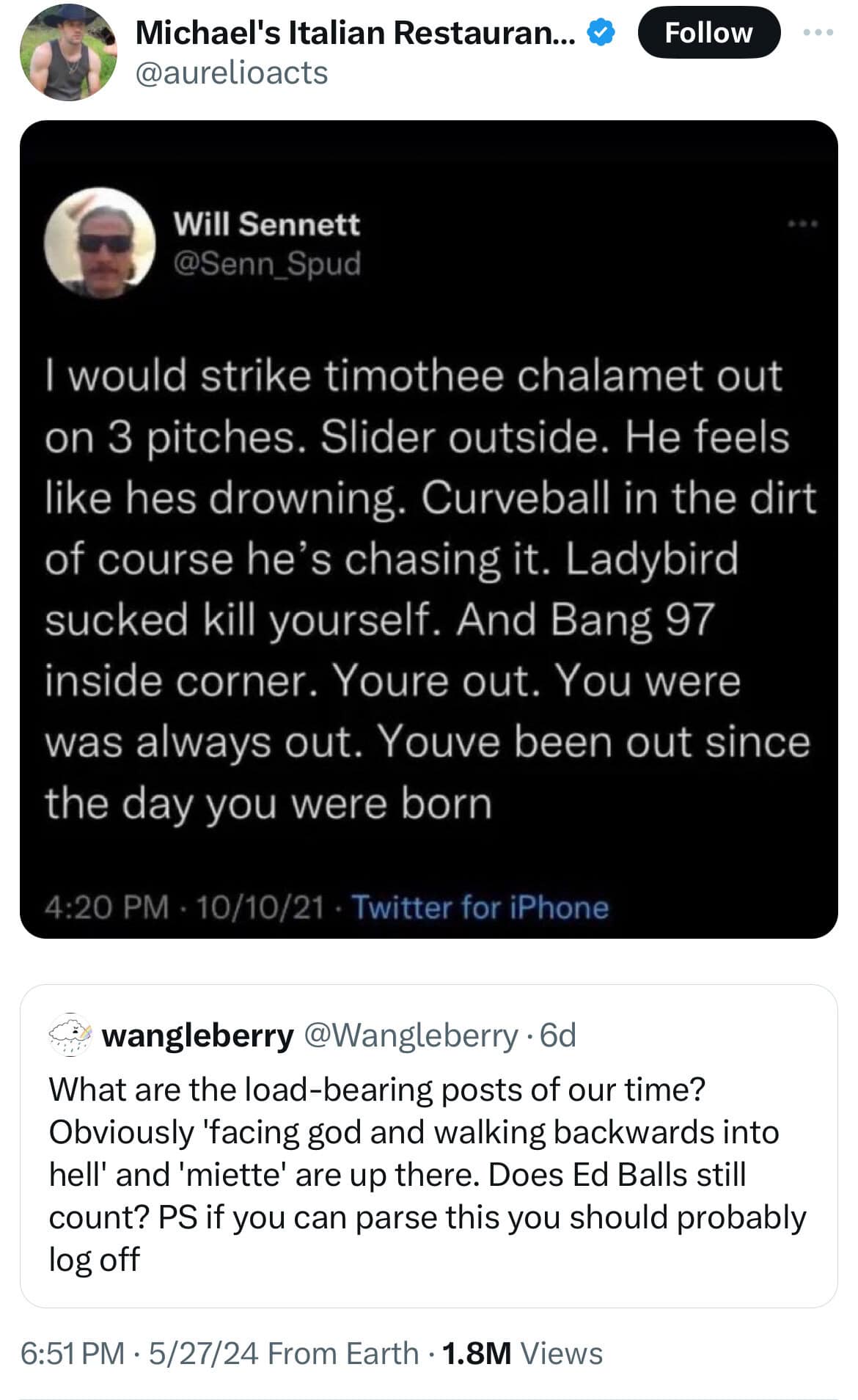
Task: Click the @Senn_Spud handle in image
Action: 267,263
